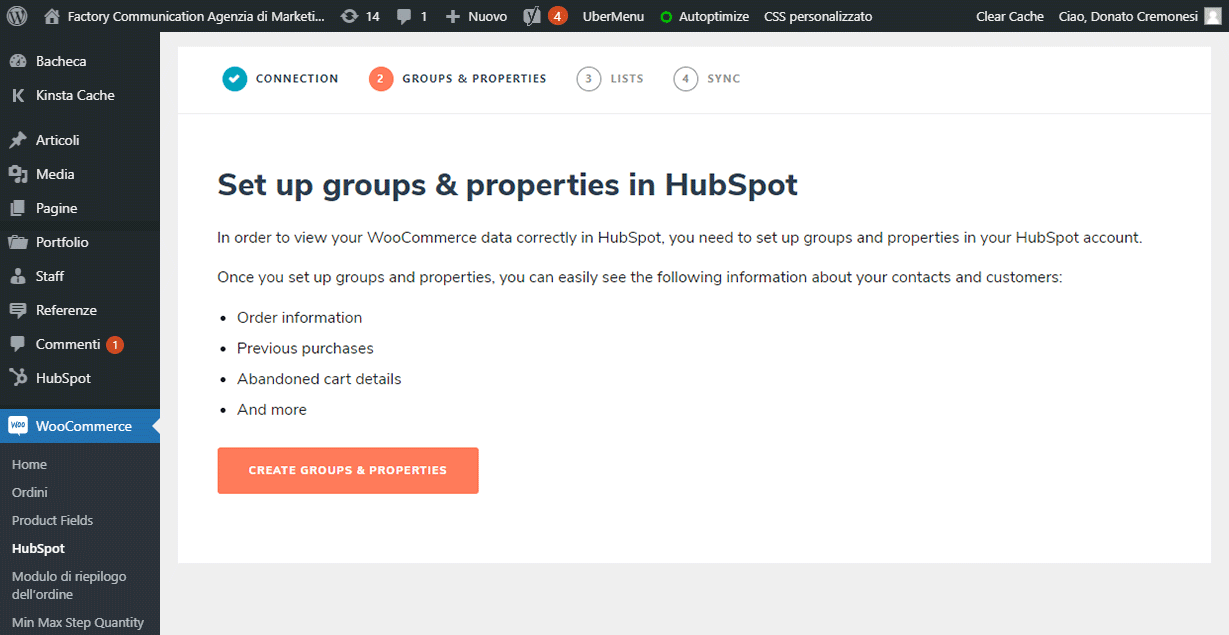
Task: Go to the Connection step tab
Action: 281,79
